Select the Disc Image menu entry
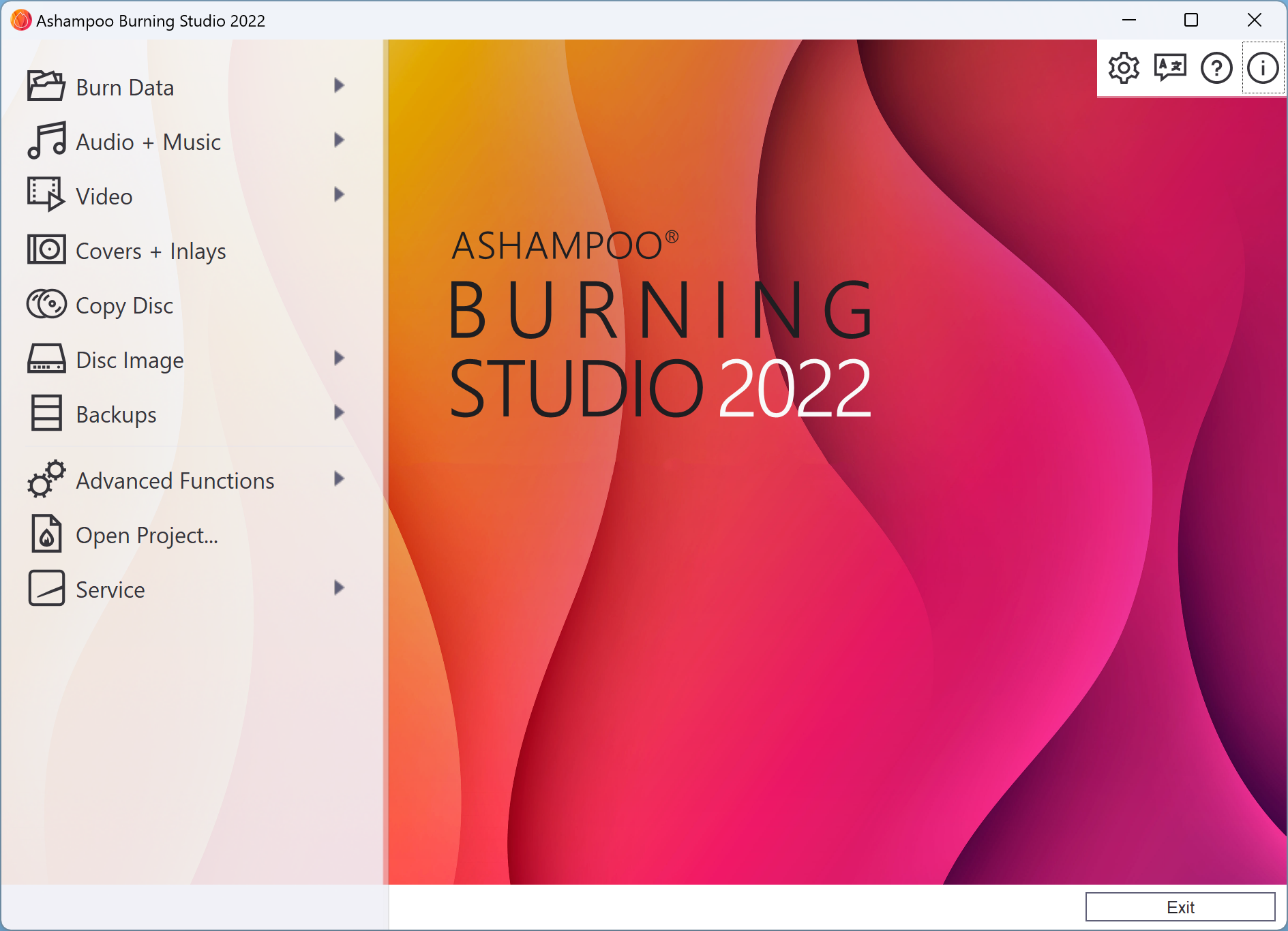The height and width of the screenshot is (931, 1288). (x=190, y=359)
